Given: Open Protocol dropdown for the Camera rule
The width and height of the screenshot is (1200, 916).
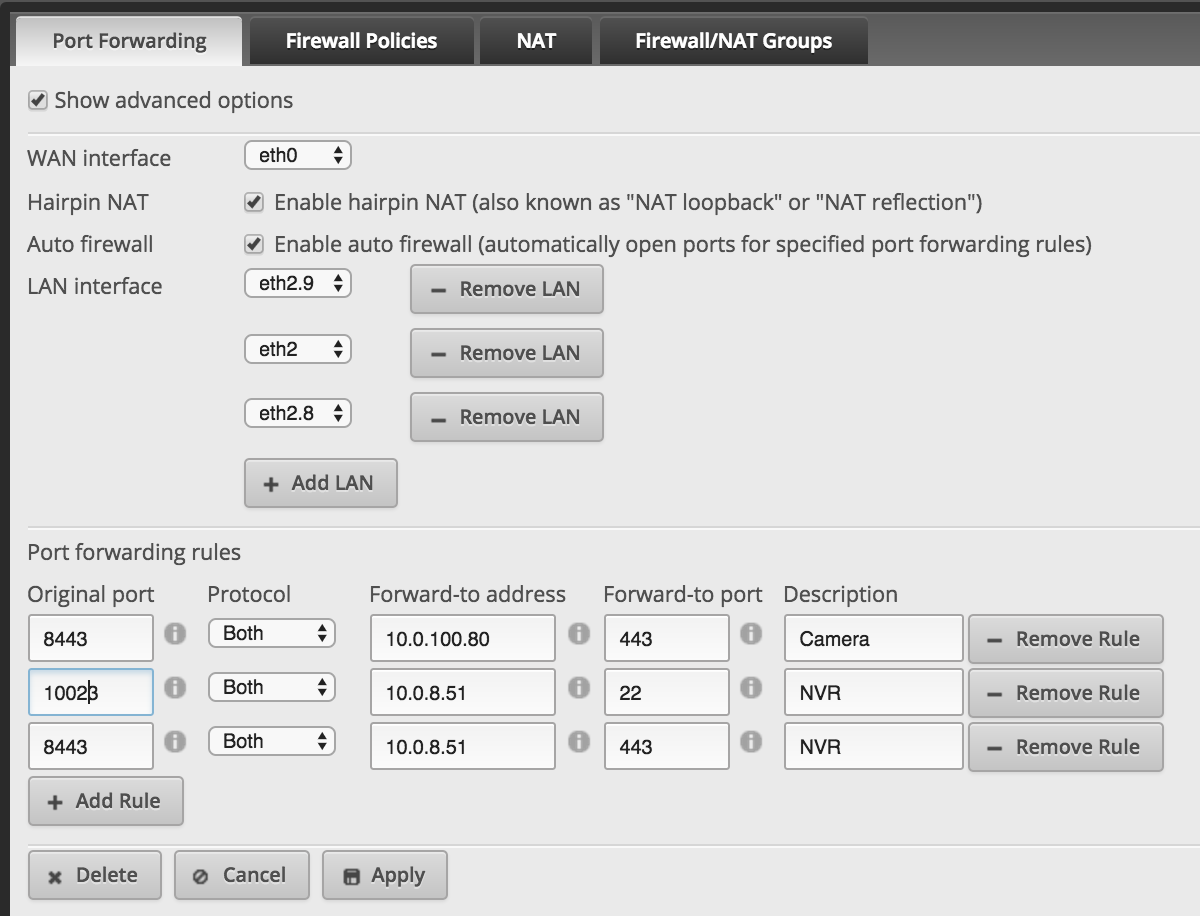Looking at the screenshot, I should point(272,634).
